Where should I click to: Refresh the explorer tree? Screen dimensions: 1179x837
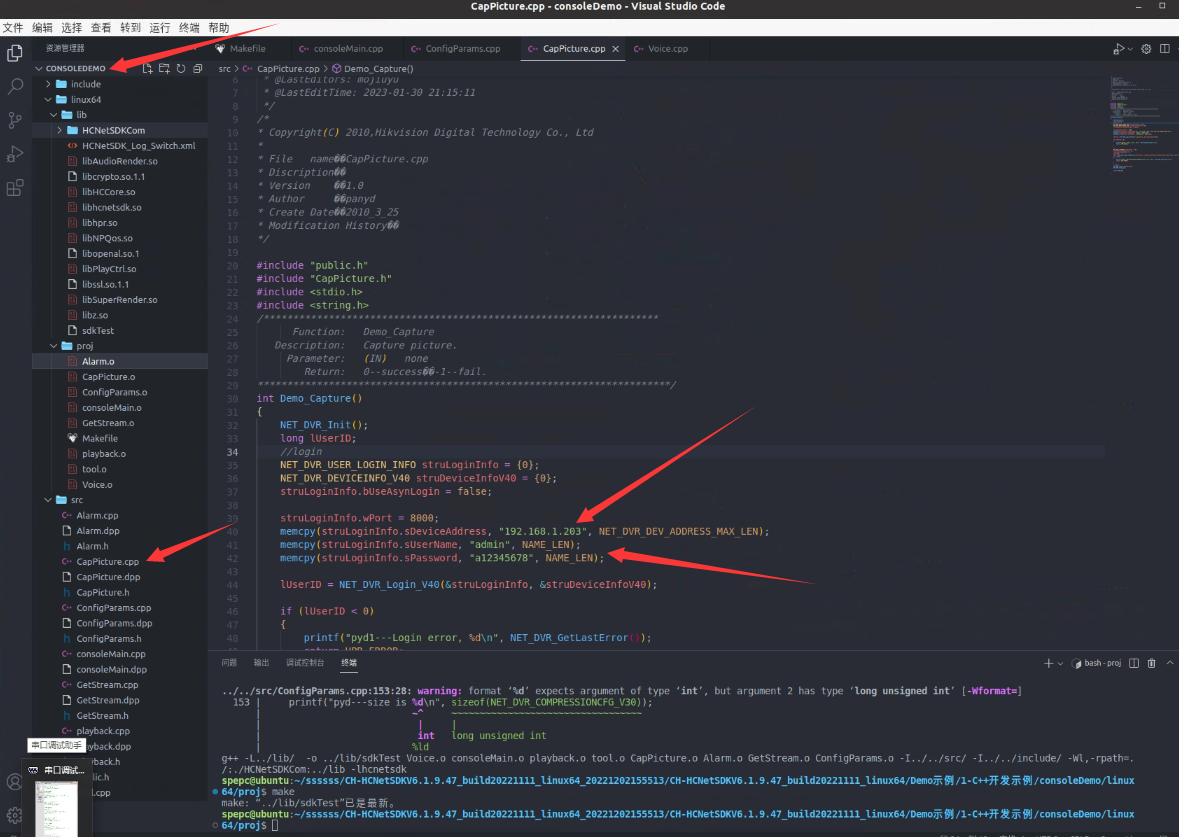(180, 68)
